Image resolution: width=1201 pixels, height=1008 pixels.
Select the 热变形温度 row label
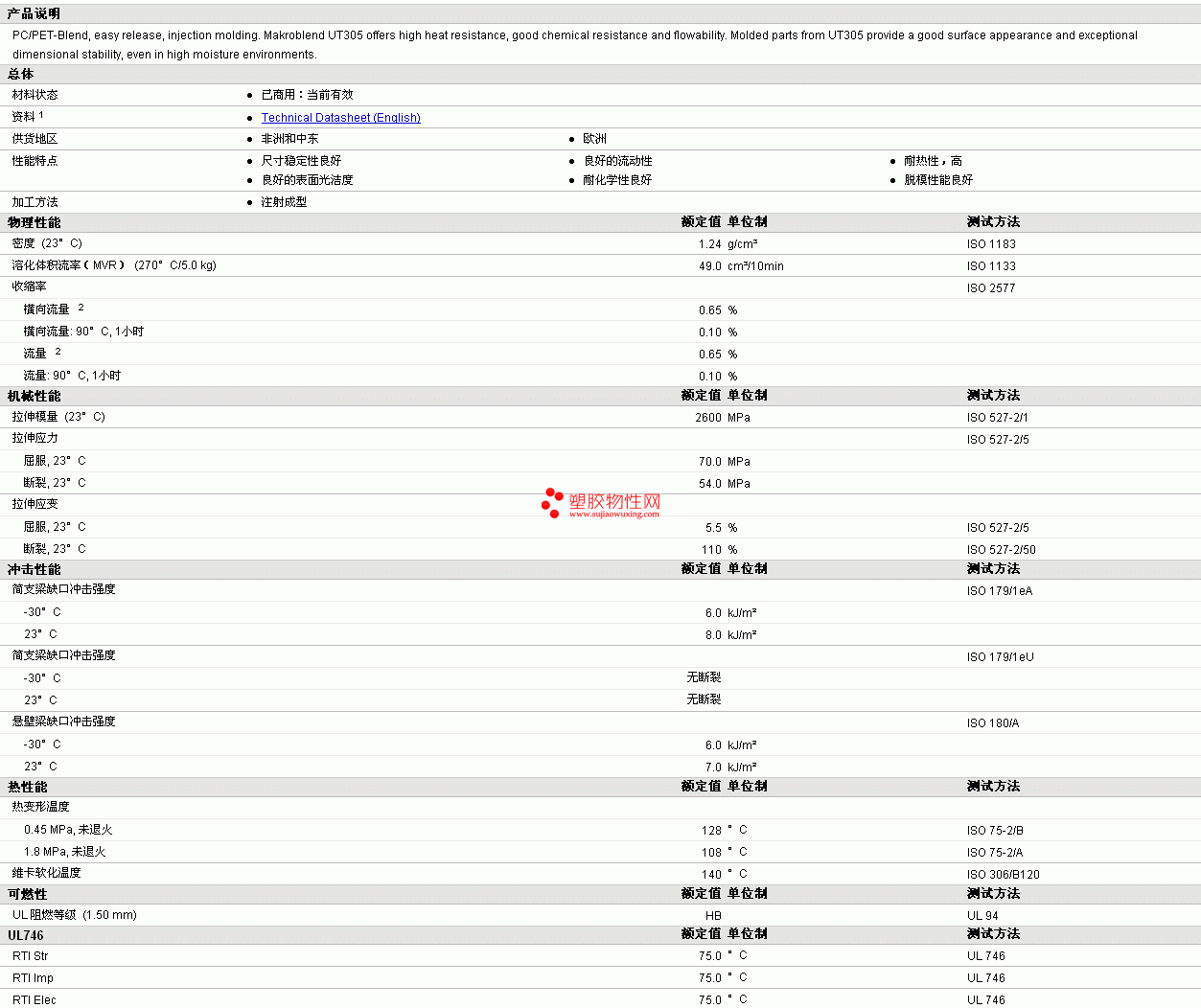(40, 807)
